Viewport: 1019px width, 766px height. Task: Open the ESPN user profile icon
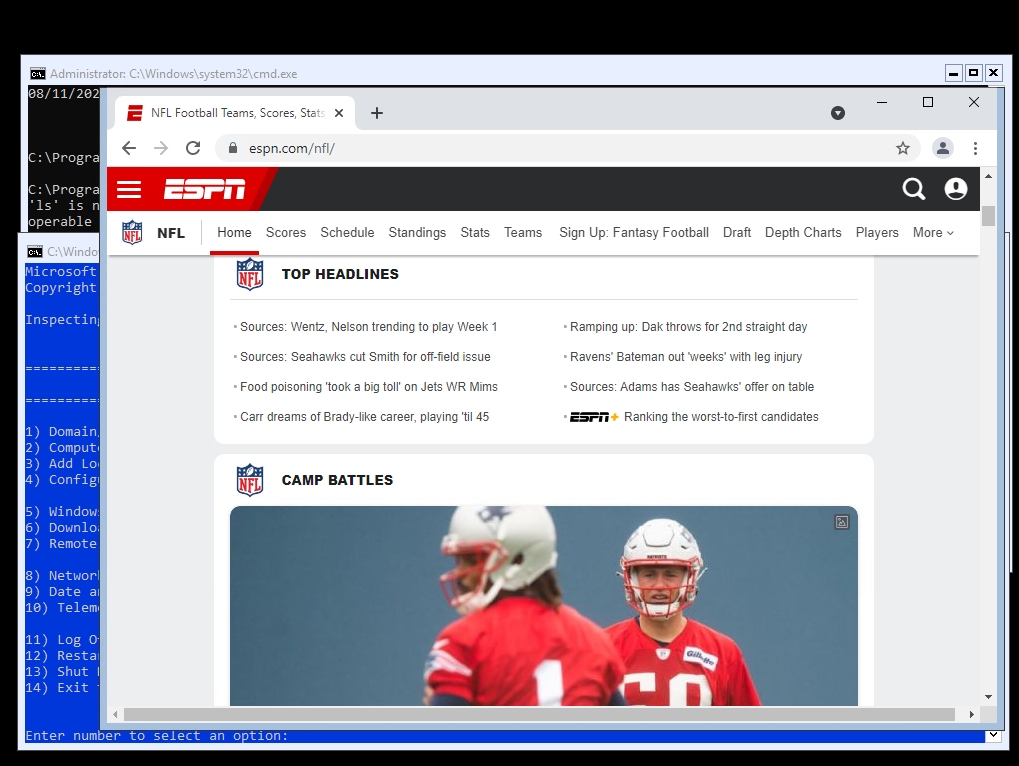955,189
